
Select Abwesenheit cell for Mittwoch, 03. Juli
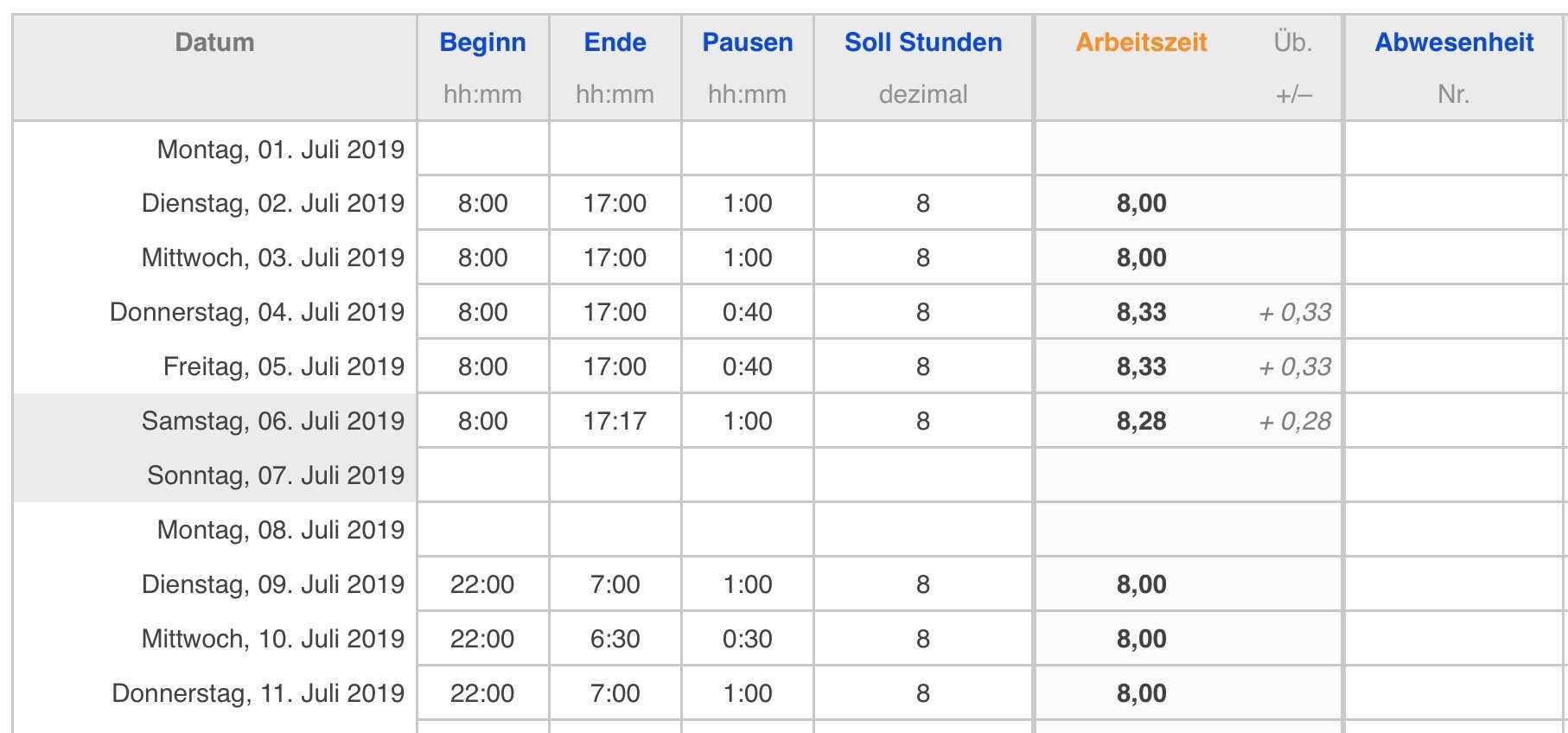tap(1454, 258)
